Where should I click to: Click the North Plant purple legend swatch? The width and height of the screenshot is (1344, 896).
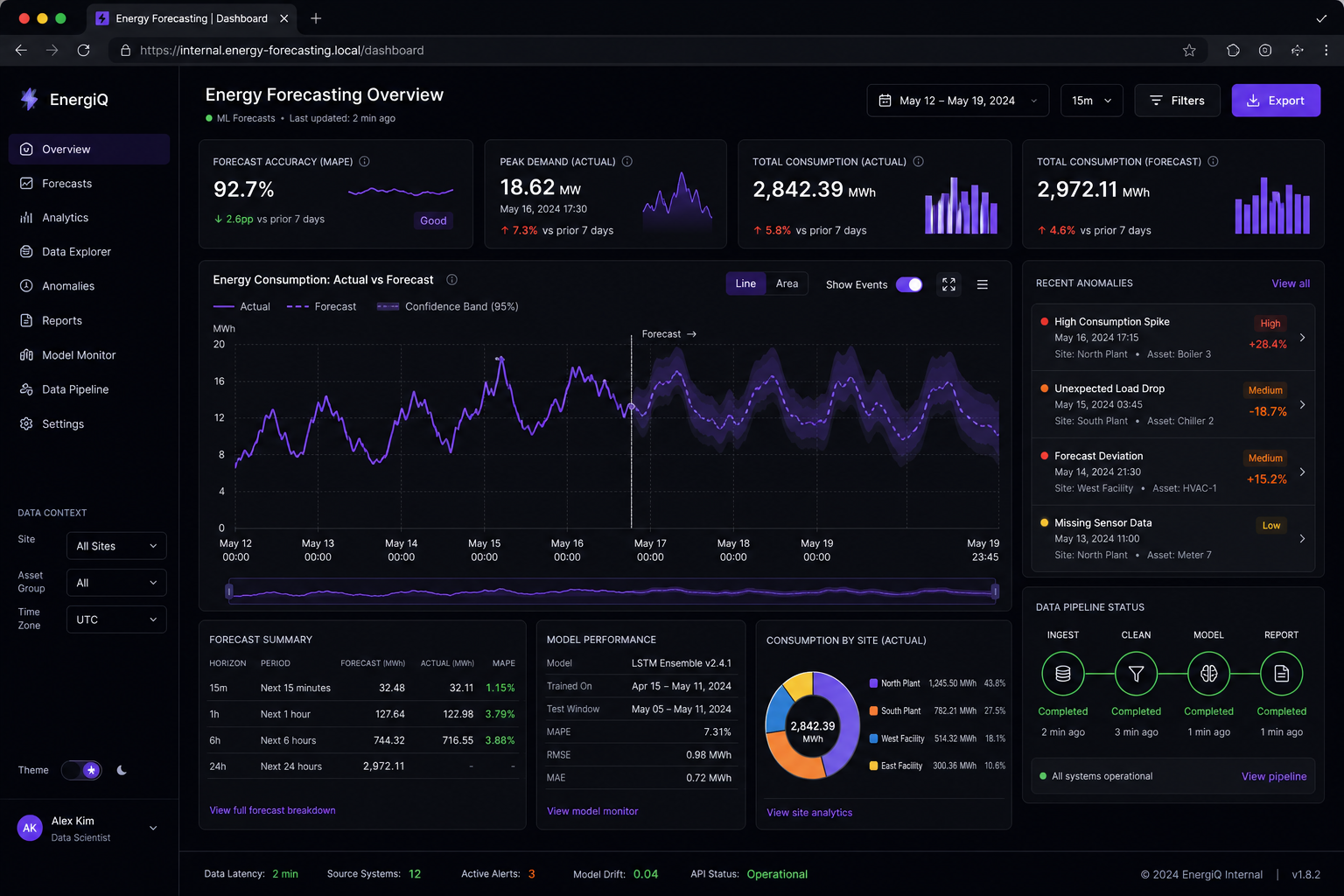click(873, 683)
